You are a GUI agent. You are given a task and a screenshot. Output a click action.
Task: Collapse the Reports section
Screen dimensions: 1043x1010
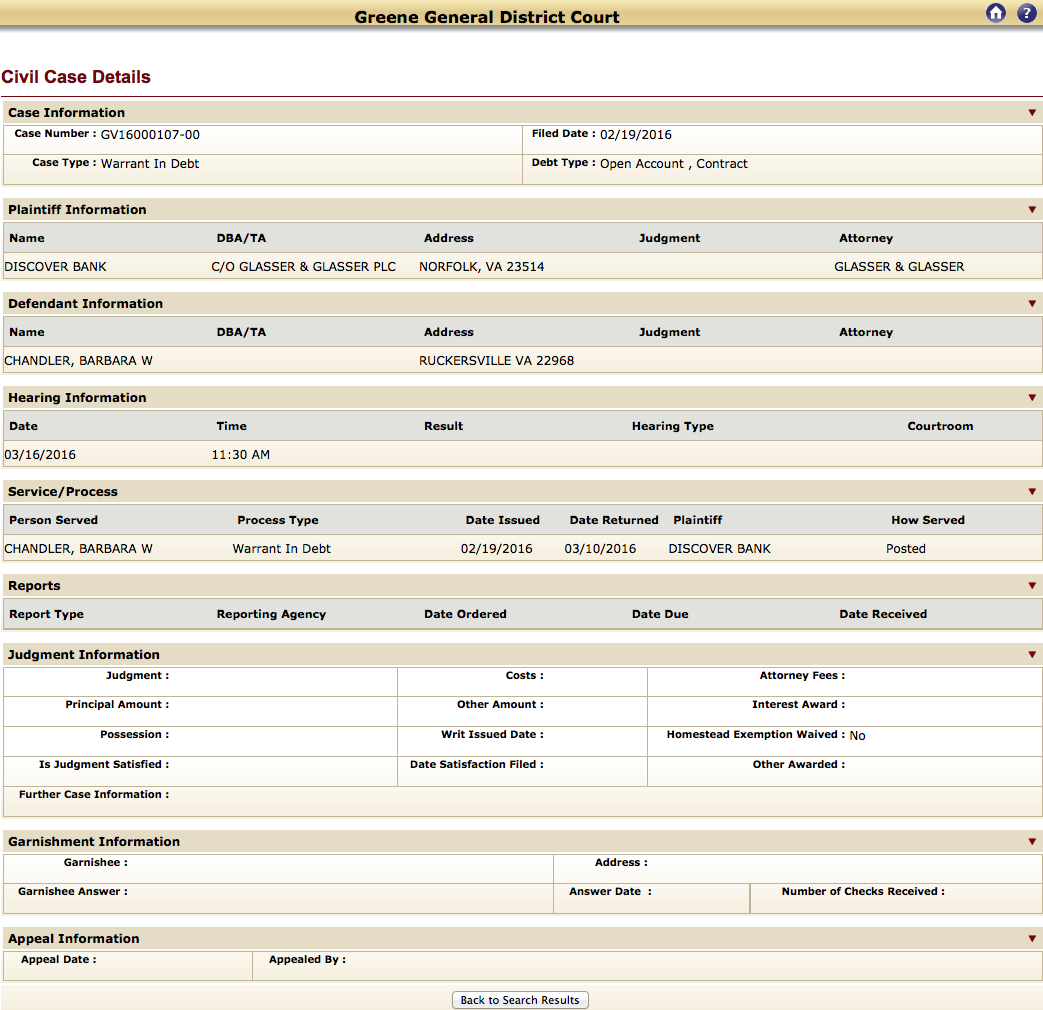coord(1032,586)
